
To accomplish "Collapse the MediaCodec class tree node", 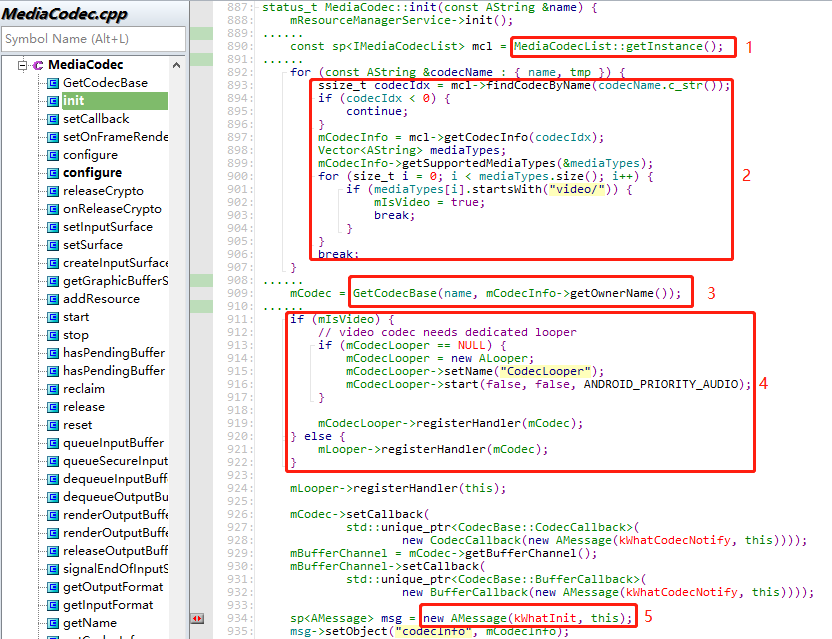I will click(22, 65).
